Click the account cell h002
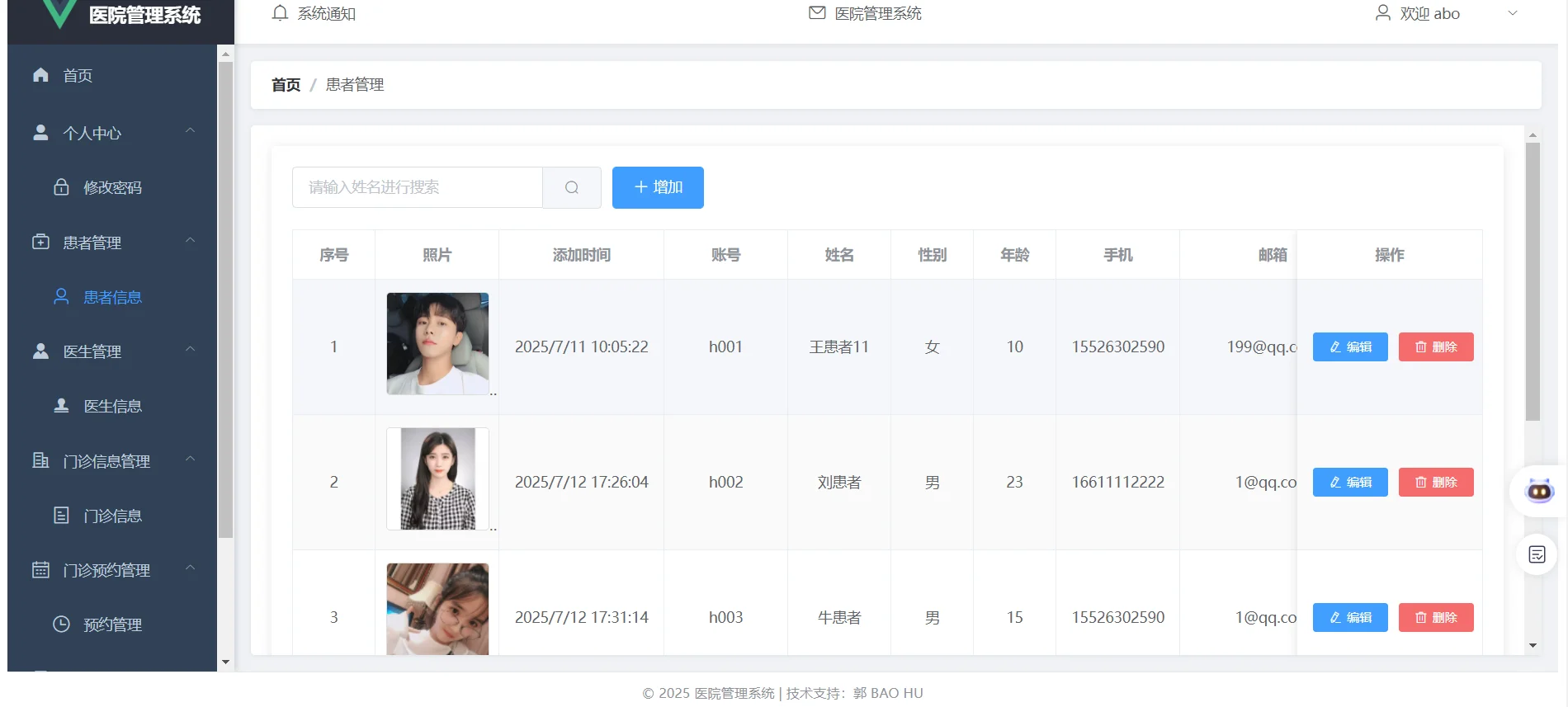The height and width of the screenshot is (707, 1568). click(x=726, y=482)
